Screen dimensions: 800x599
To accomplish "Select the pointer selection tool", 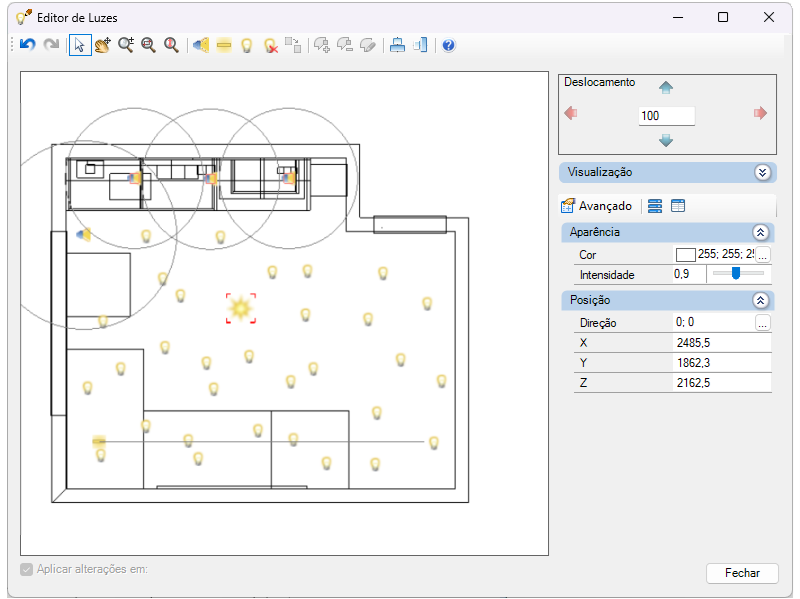I will (x=80, y=45).
